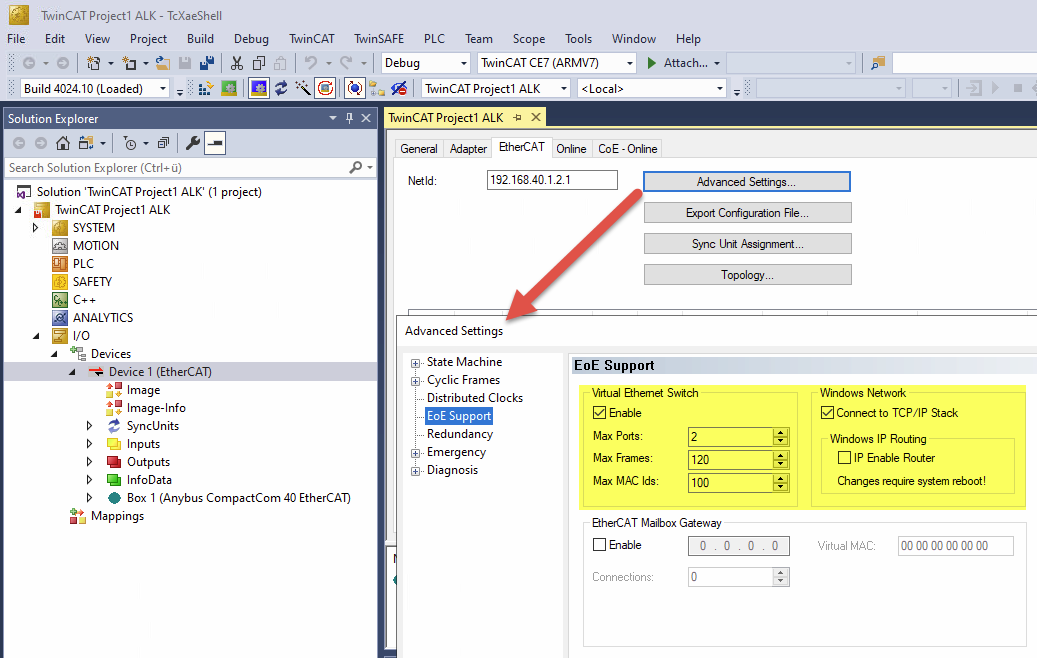
Task: Click the Show Sub Items icon
Action: coord(377,89)
